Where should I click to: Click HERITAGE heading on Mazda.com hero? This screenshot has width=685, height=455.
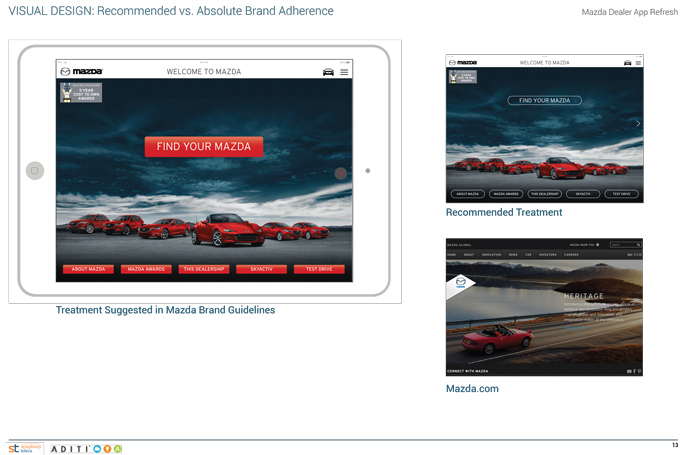tap(584, 296)
